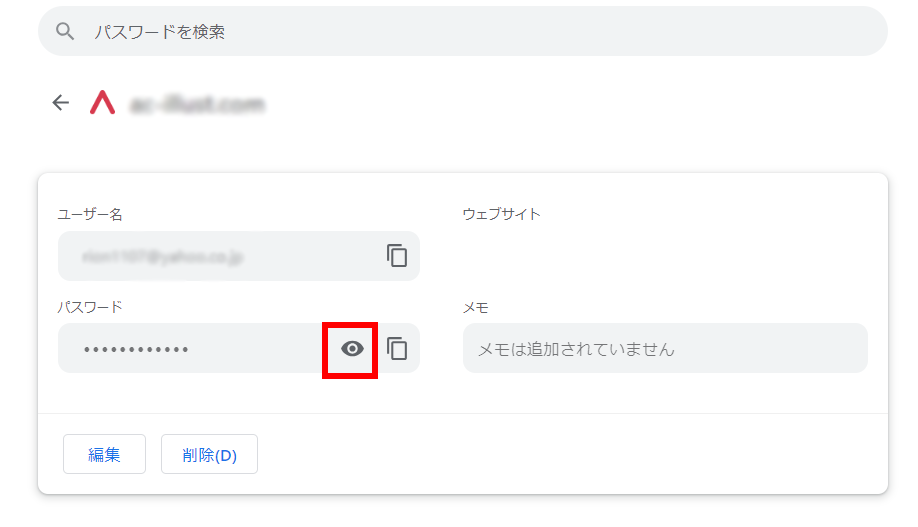Click the blurred site name heading
Screen dimensions: 918x527
(x=197, y=104)
